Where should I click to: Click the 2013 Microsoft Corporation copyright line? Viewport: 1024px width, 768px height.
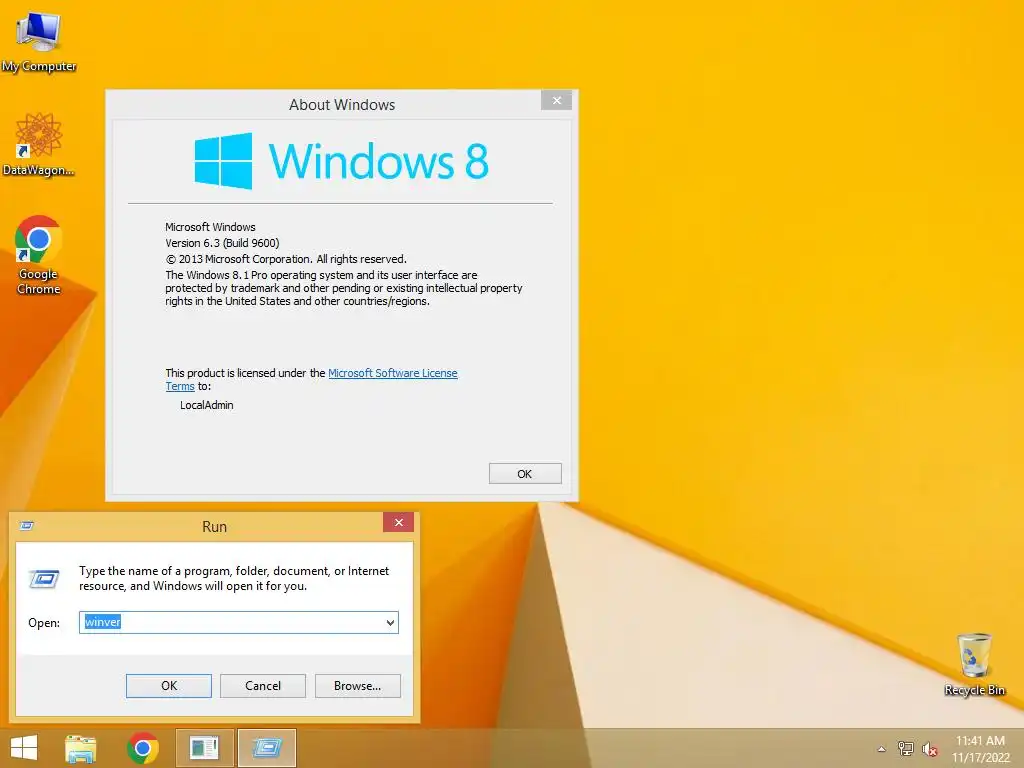pos(286,259)
